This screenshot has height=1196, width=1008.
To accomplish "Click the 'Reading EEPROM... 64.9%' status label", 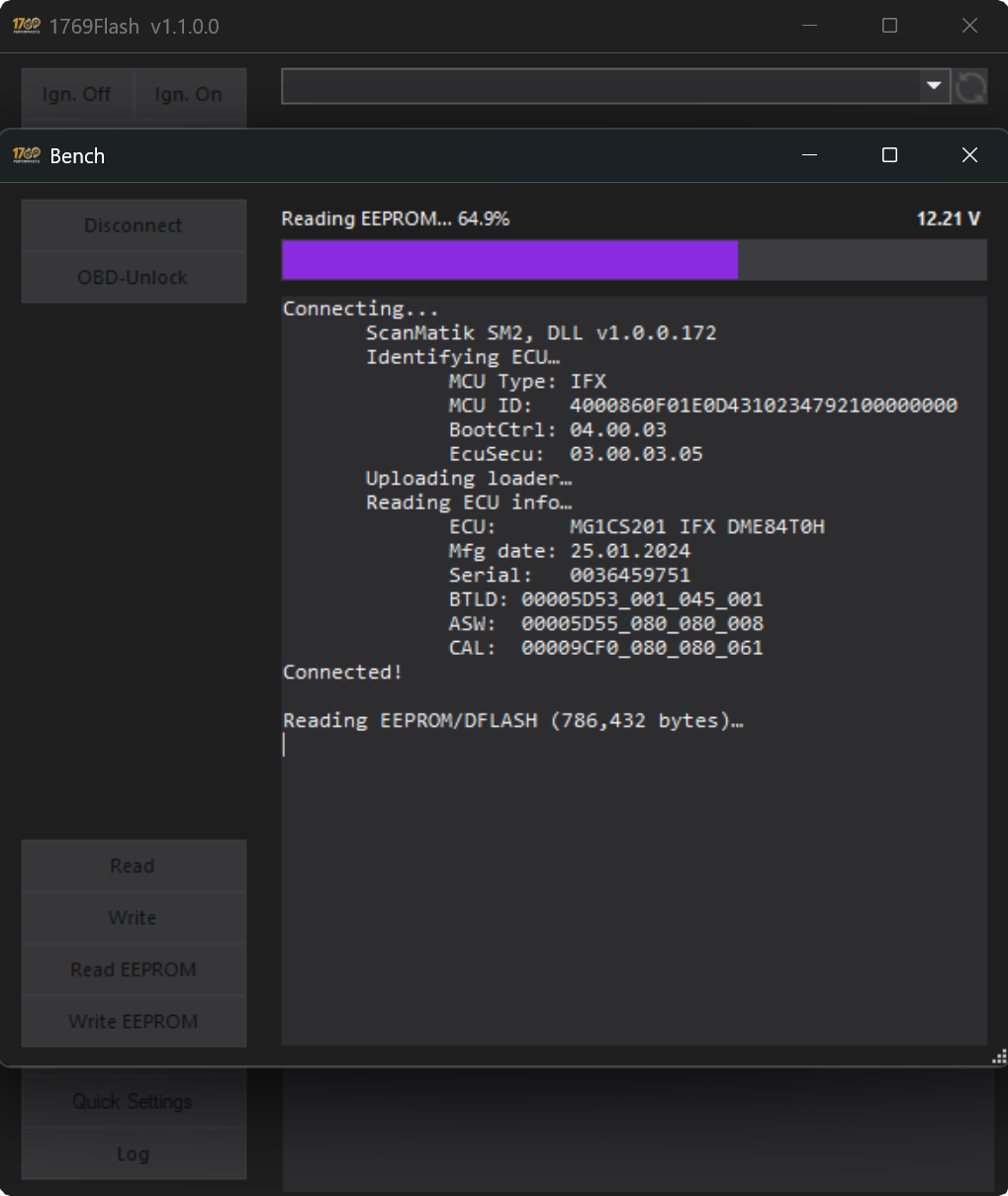I will pos(396,219).
